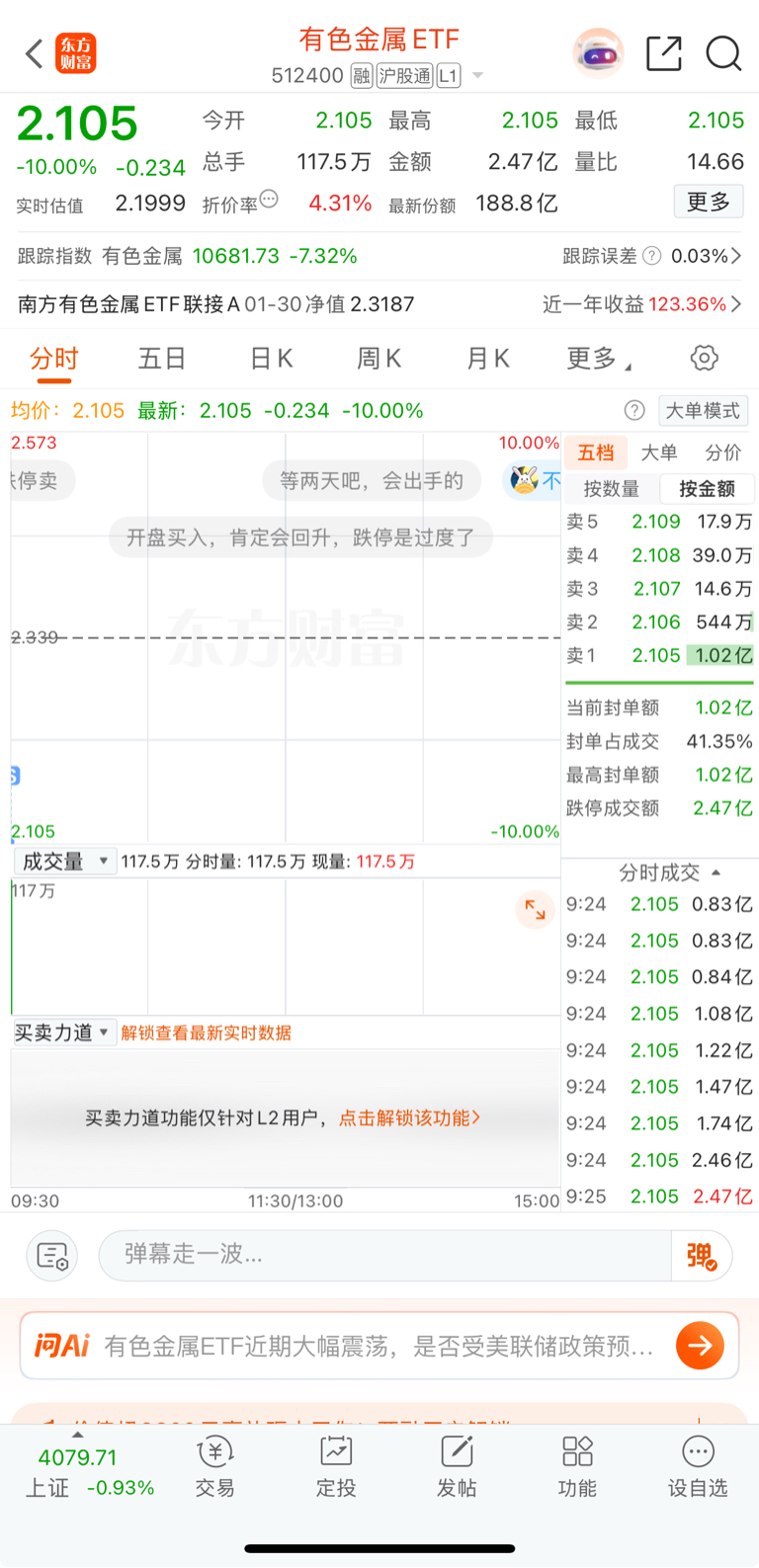Open the 东方财富 logo icon
This screenshot has width=759, height=1568.
76,53
